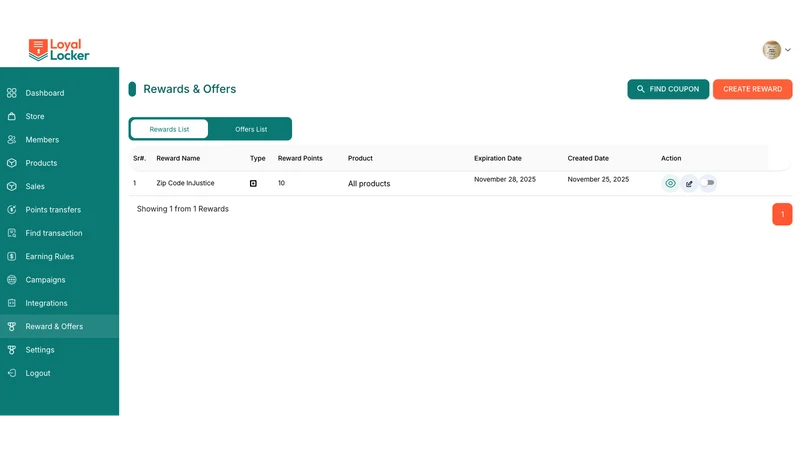800x450 pixels.
Task: Click the Points transfers icon
Action: click(x=12, y=210)
